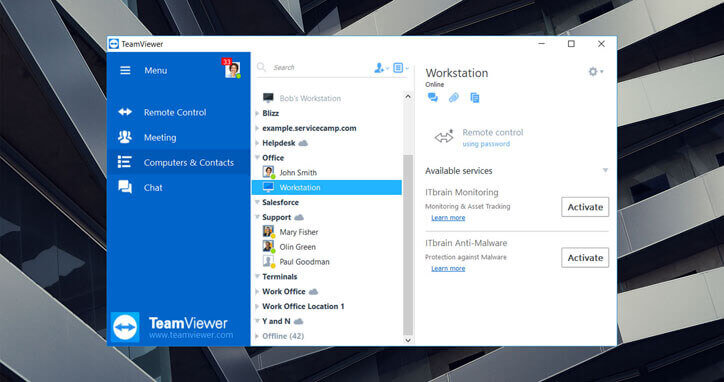Image resolution: width=724 pixels, height=382 pixels.
Task: Open the Menu label in sidebar
Action: (x=156, y=71)
